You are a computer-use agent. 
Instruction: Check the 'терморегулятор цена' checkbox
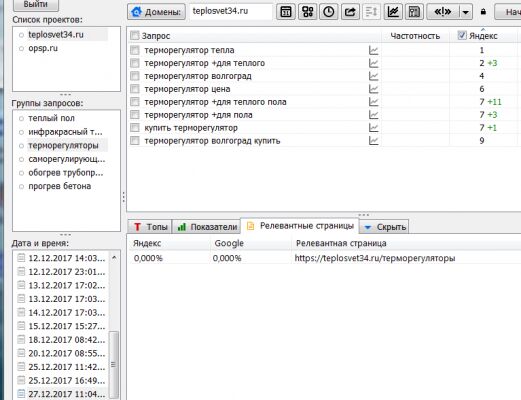pos(134,89)
